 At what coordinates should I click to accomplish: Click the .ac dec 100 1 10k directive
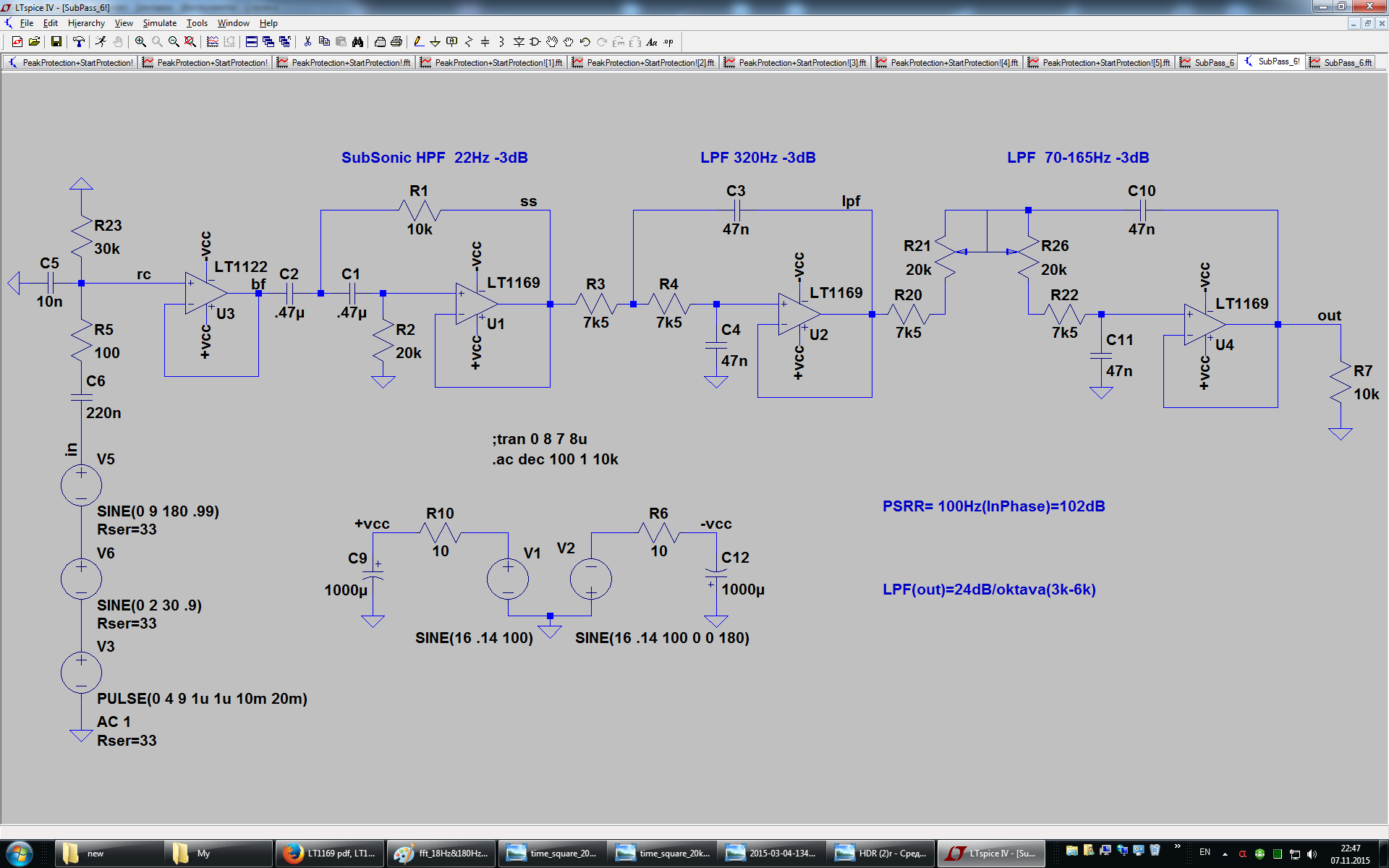555,459
